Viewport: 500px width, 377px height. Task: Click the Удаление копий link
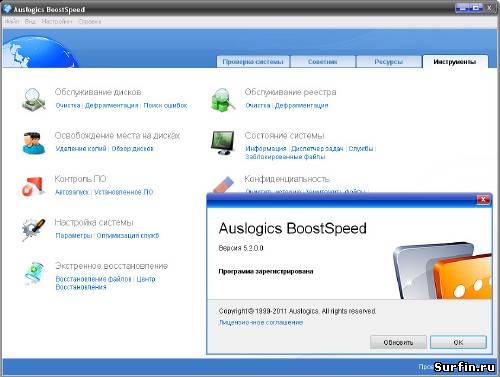[x=81, y=149]
